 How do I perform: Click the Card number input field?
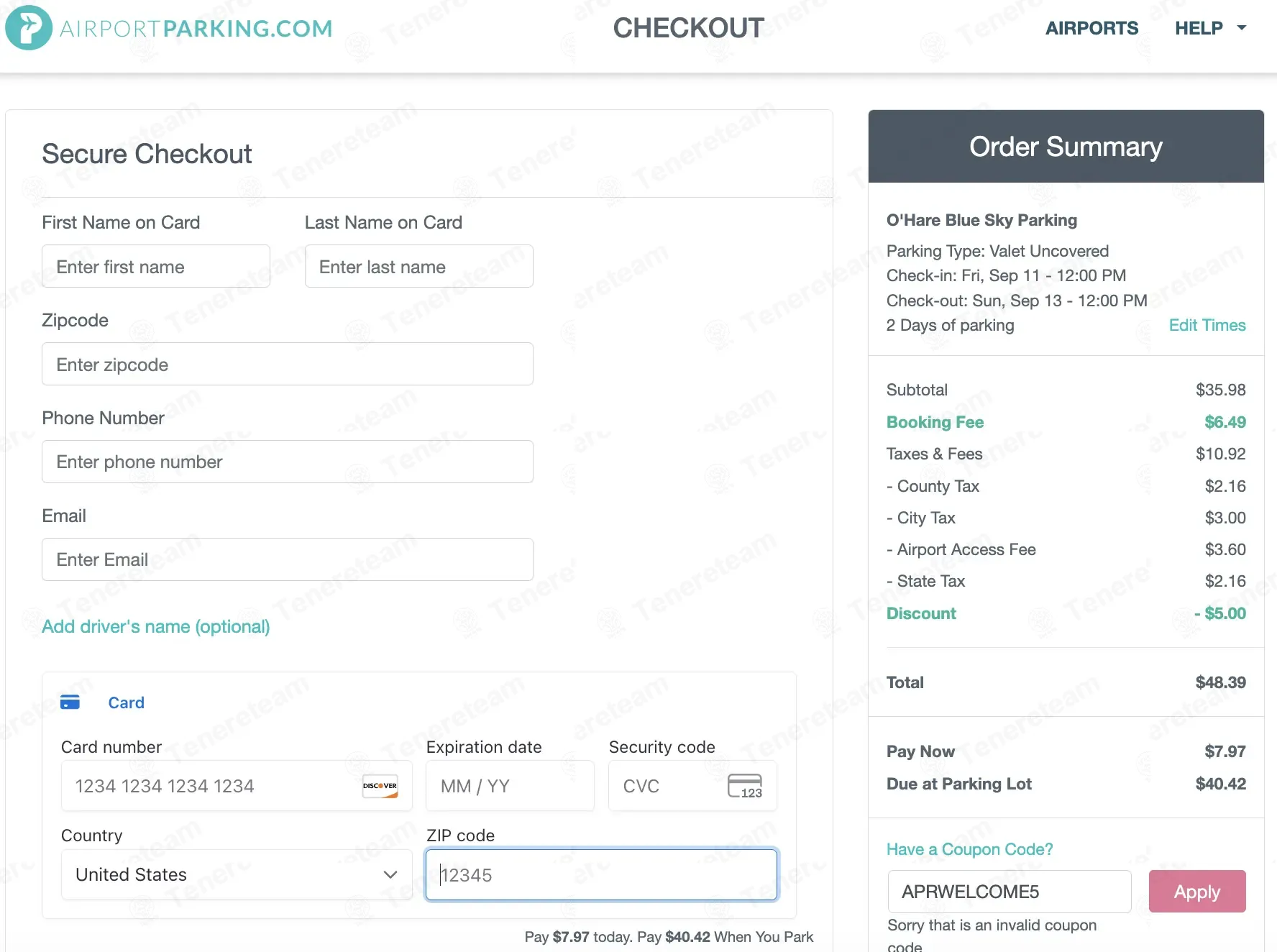click(x=237, y=786)
